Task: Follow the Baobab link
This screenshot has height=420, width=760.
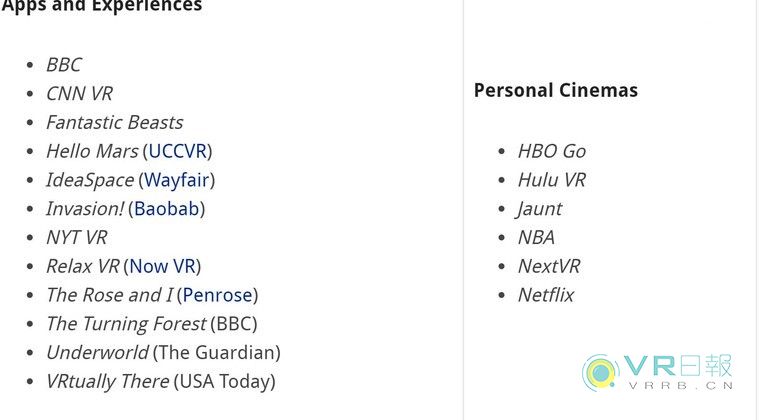Action: (167, 209)
